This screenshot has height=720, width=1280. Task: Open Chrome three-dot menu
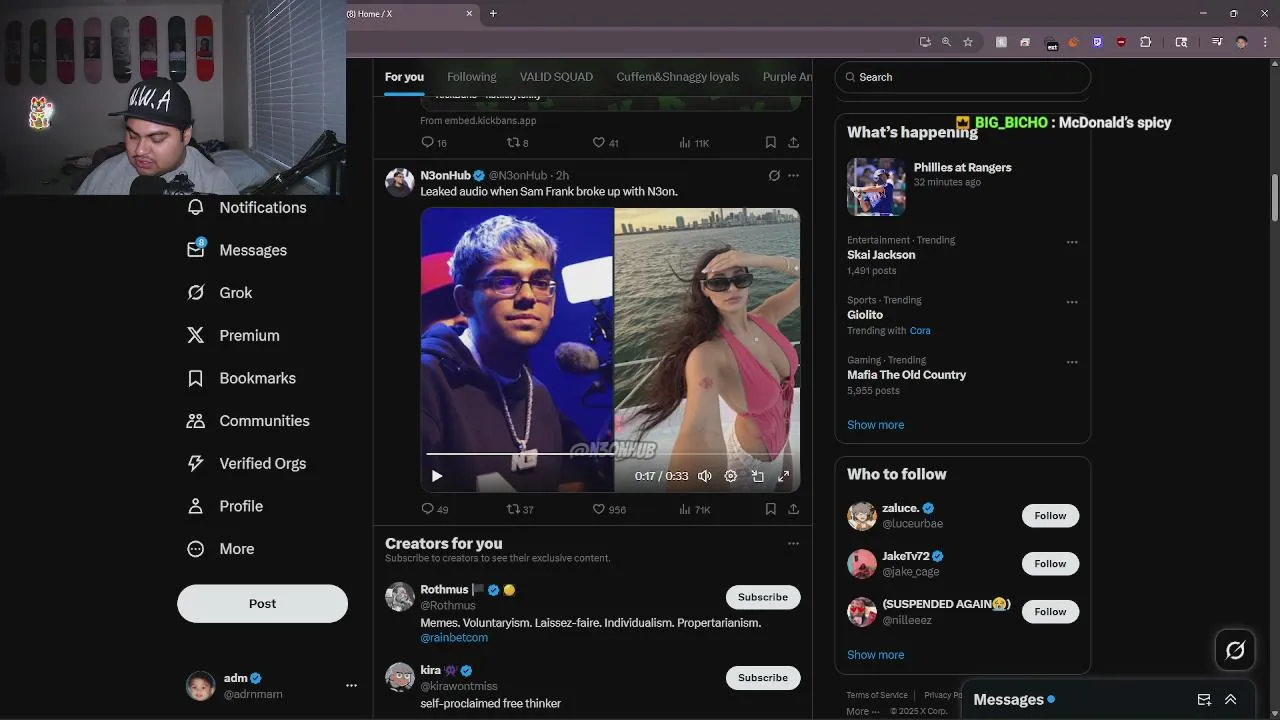tap(1265, 42)
